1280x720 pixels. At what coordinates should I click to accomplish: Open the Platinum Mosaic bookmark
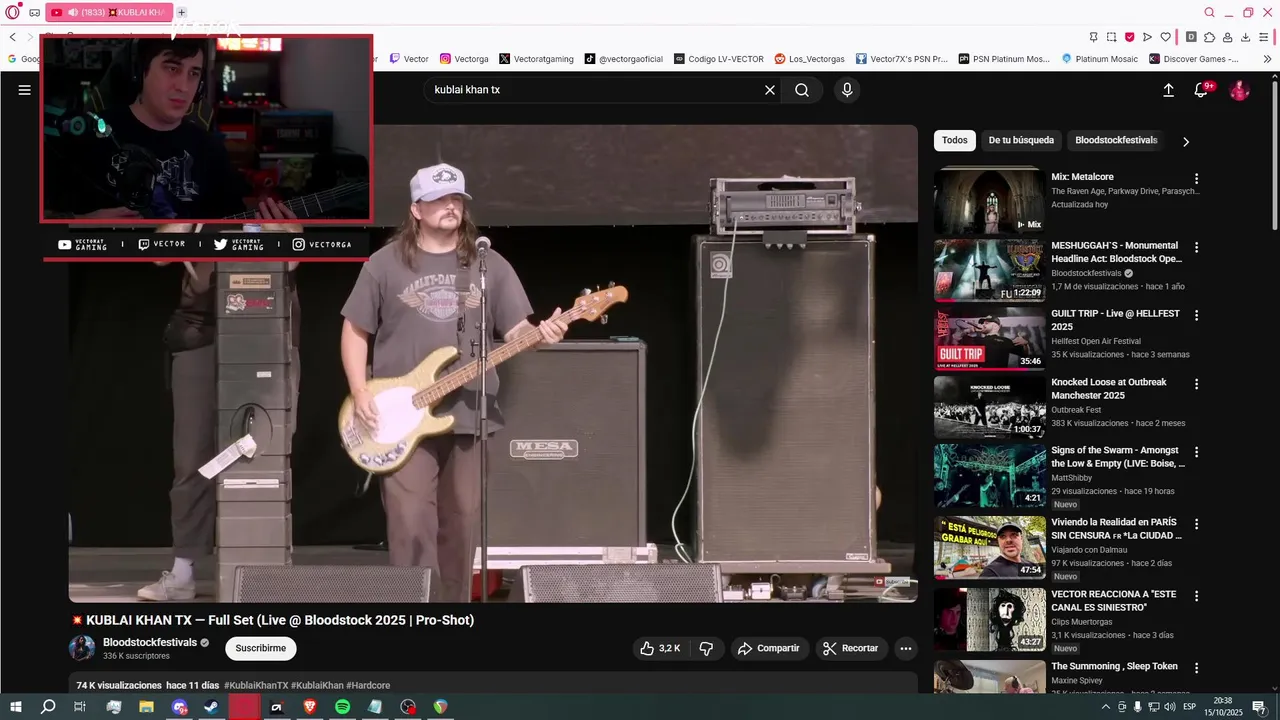(x=1099, y=59)
